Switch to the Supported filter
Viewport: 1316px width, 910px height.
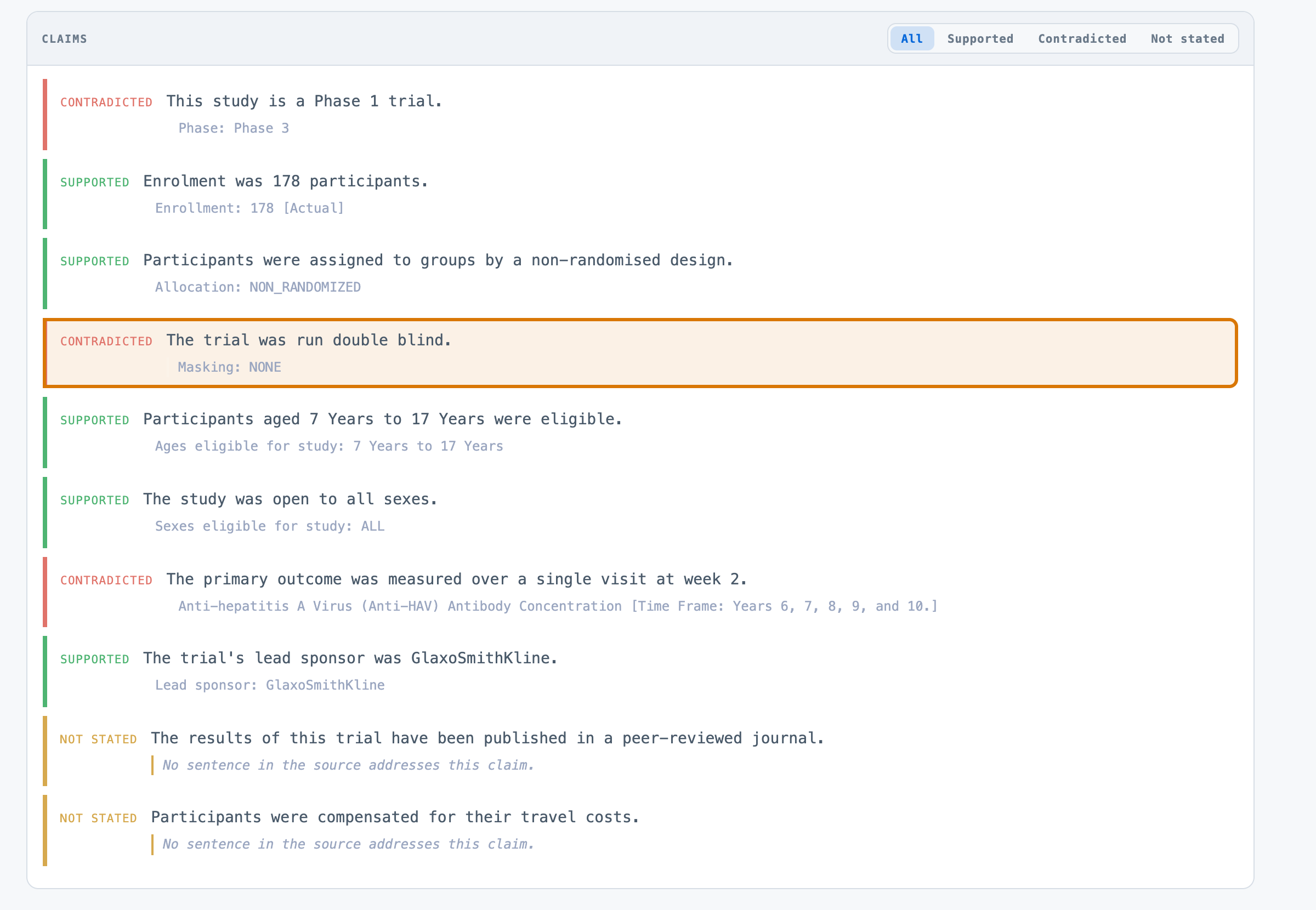click(980, 39)
